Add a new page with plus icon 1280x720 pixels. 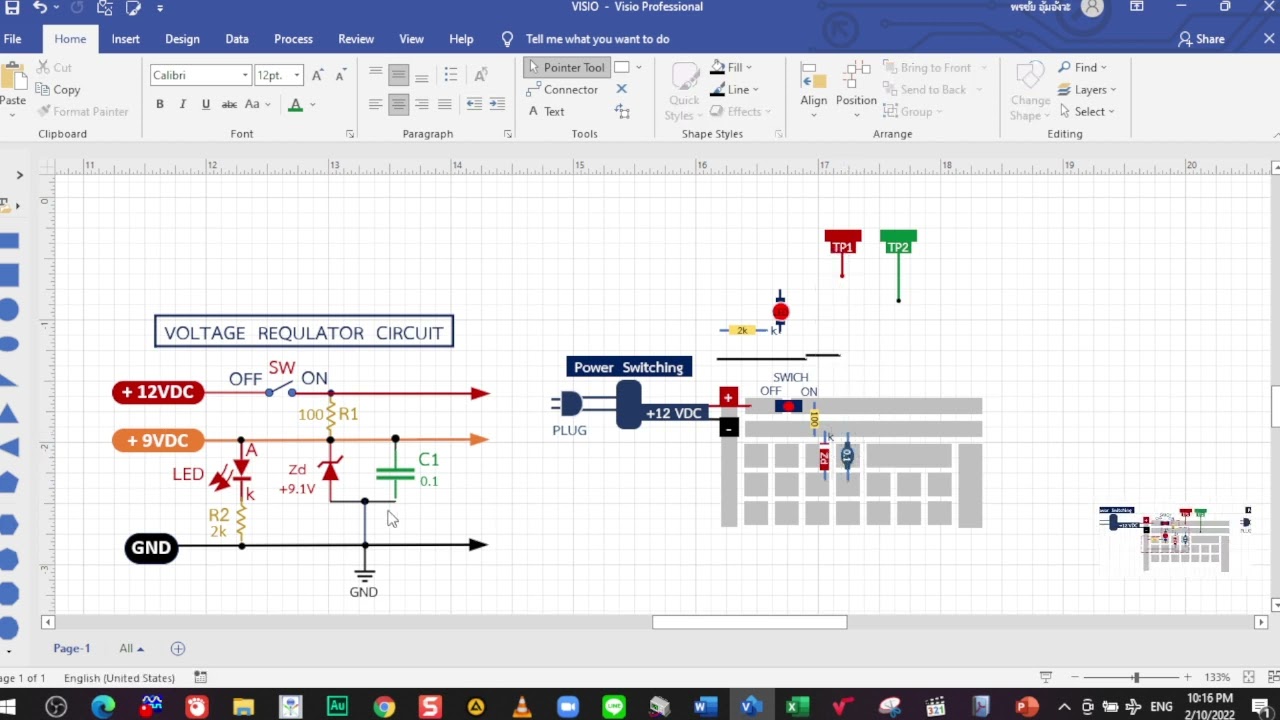click(178, 648)
